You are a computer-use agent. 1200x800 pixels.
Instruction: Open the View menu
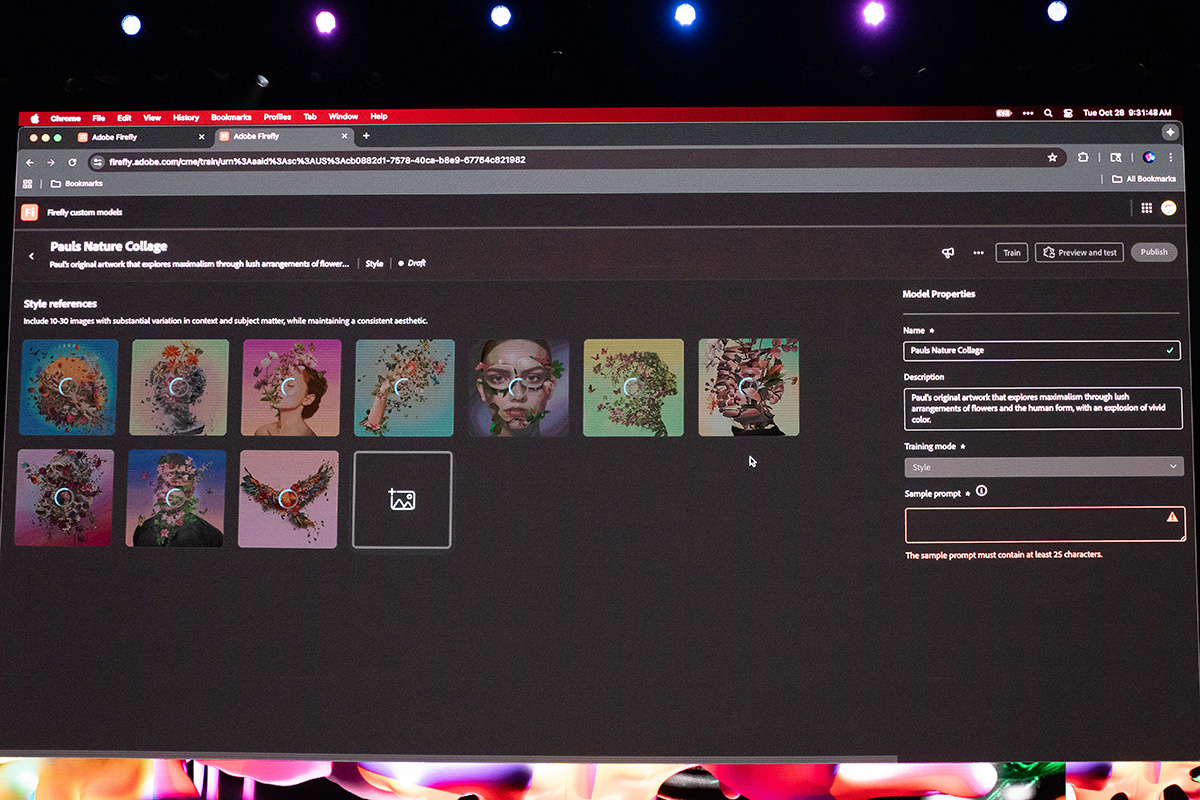152,118
